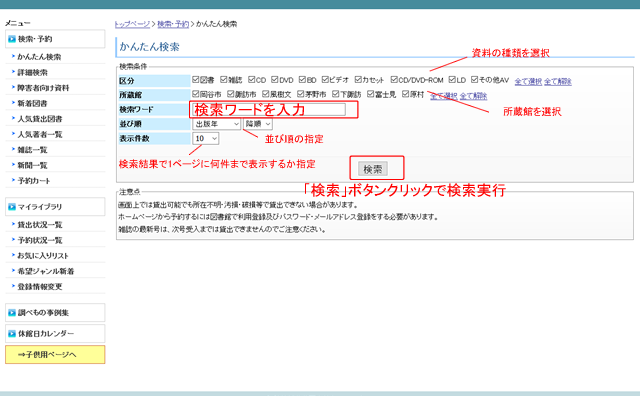Click the マイライブラリ section header icon

12,207
